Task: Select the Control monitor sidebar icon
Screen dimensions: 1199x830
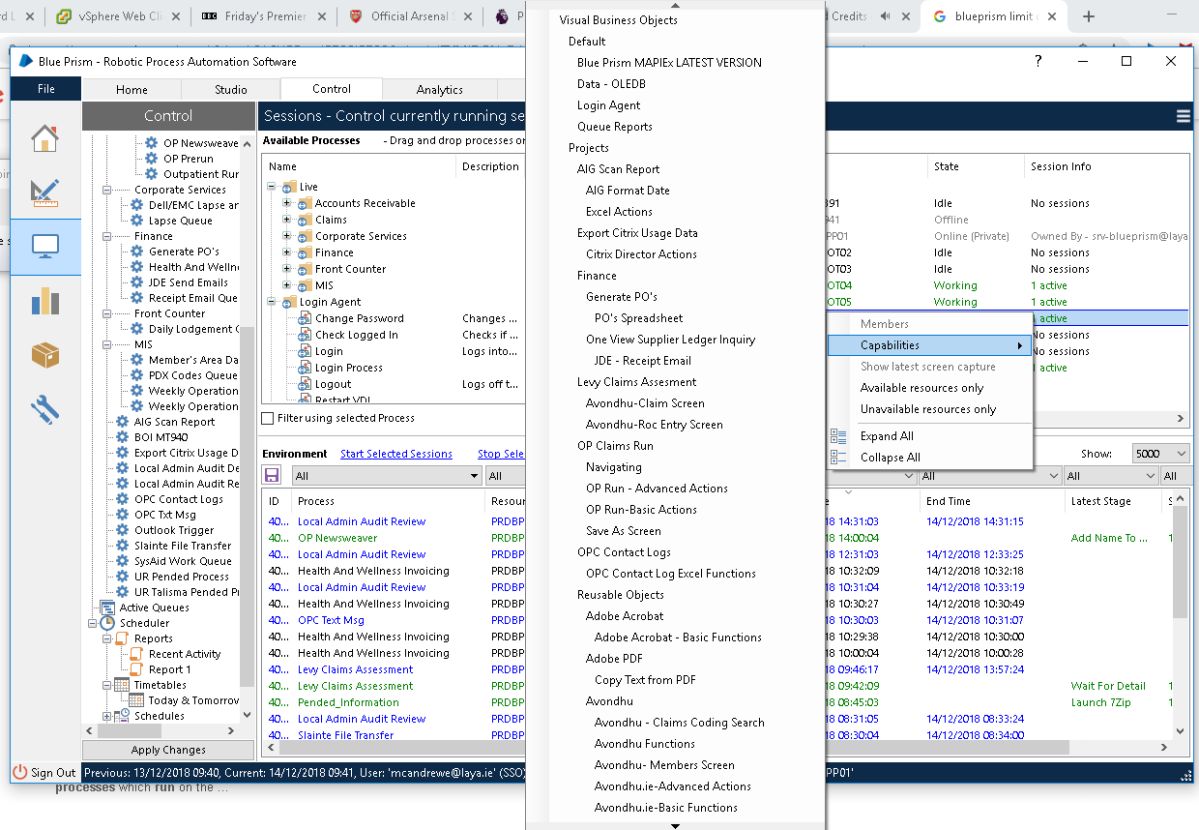Action: tap(45, 246)
